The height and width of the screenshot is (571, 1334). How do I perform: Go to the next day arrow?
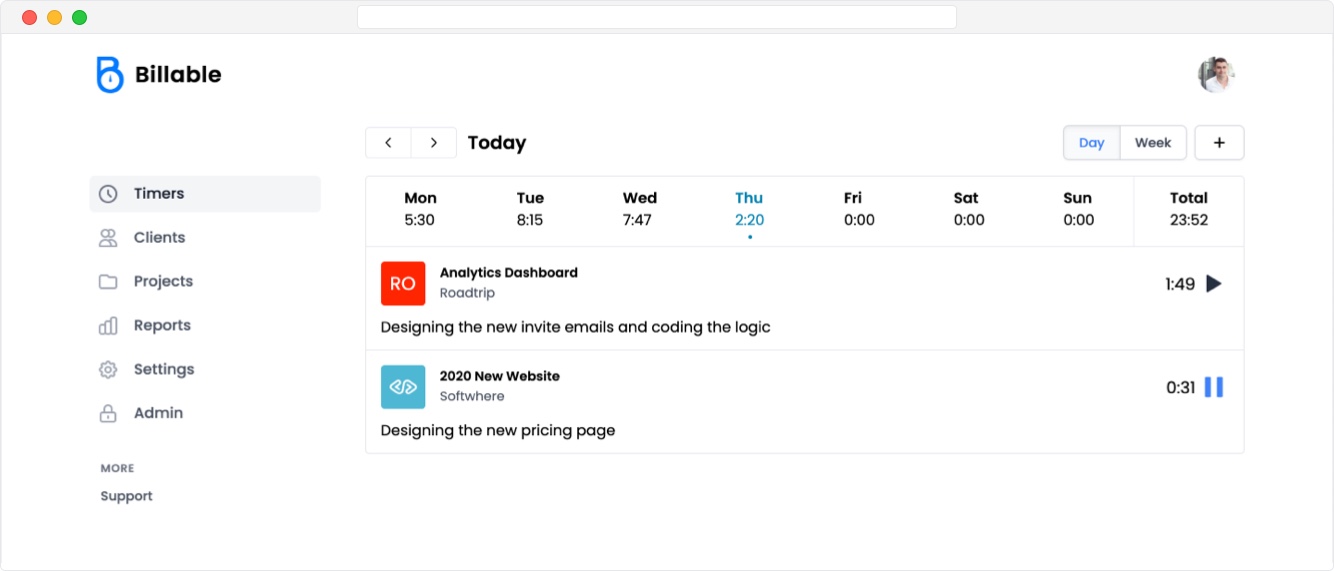434,143
